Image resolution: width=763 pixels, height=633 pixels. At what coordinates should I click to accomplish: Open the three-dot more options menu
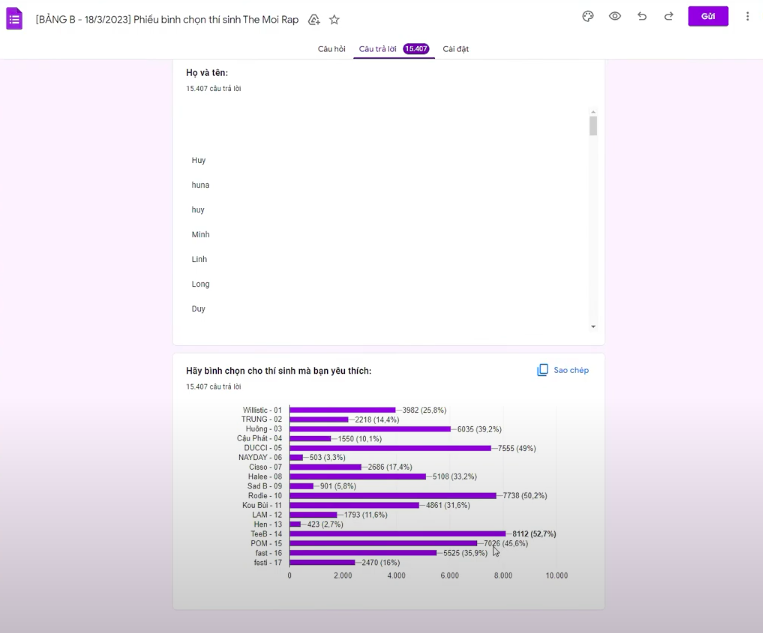pos(747,16)
